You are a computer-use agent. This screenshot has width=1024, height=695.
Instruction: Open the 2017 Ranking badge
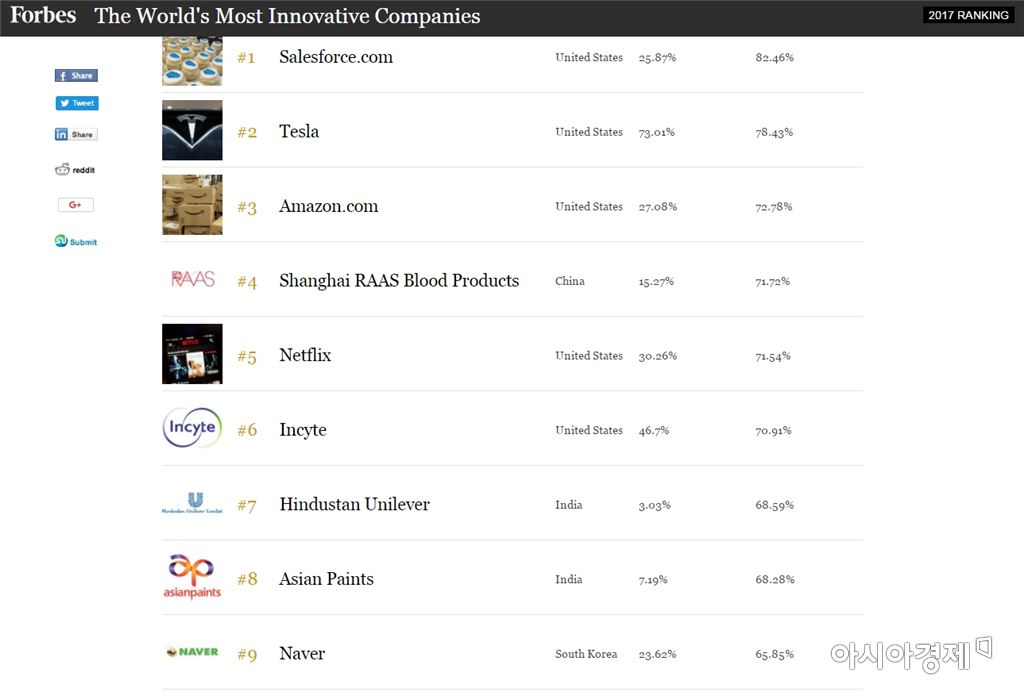point(968,15)
